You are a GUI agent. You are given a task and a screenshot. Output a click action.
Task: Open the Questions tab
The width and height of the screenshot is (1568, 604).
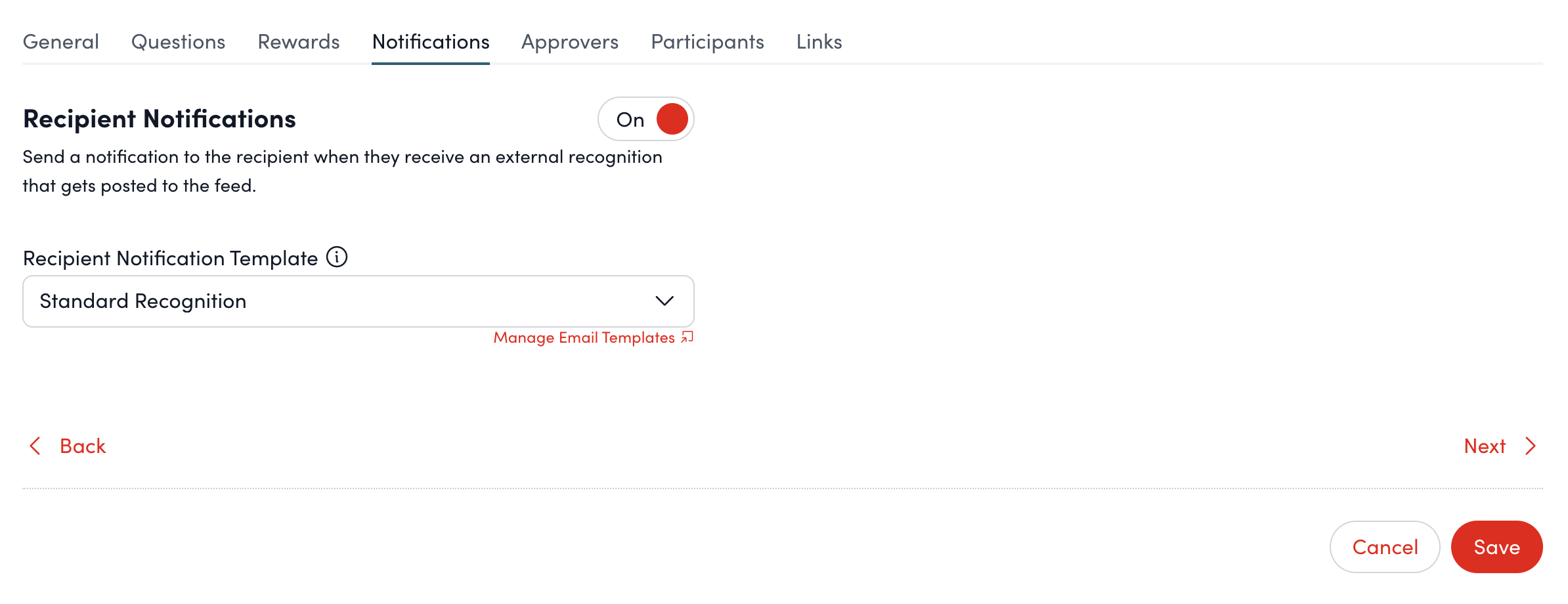(178, 41)
